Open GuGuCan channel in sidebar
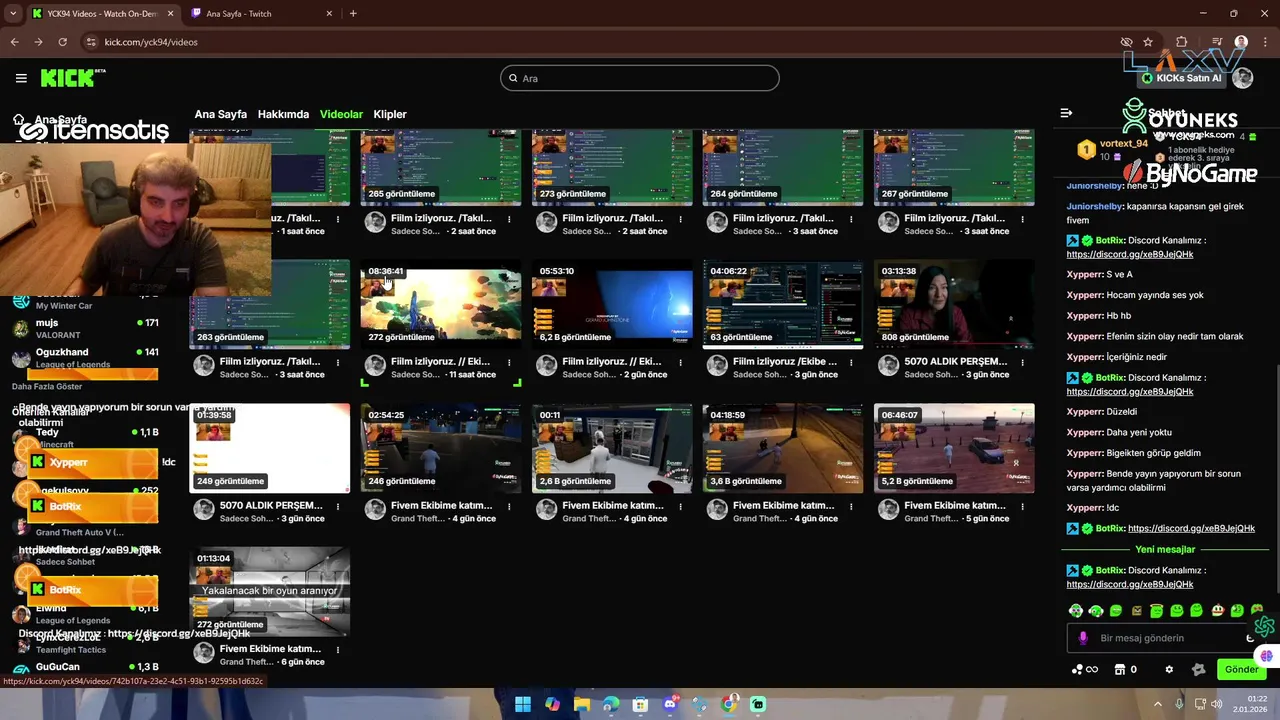Screen dimensions: 1280x720 85,667
